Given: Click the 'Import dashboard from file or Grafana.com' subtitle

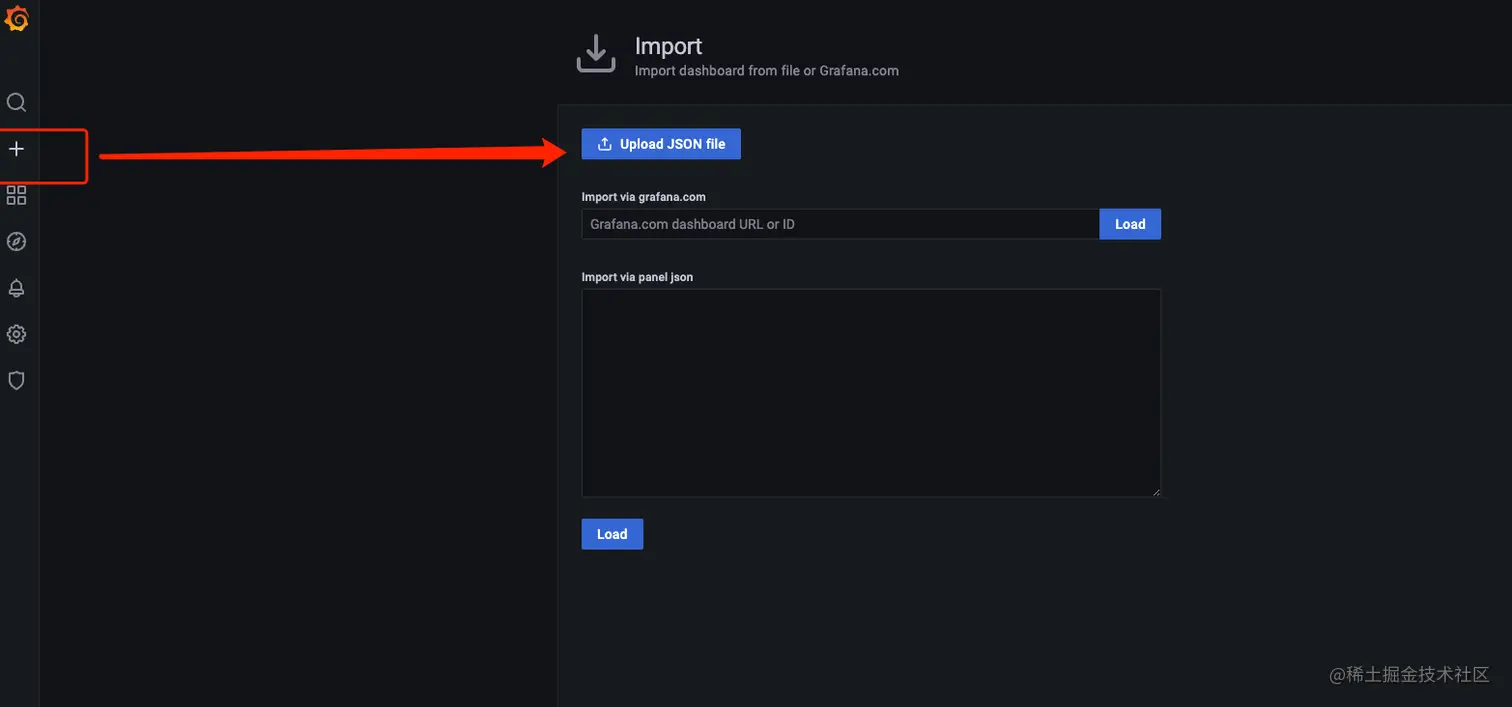Looking at the screenshot, I should [x=767, y=71].
